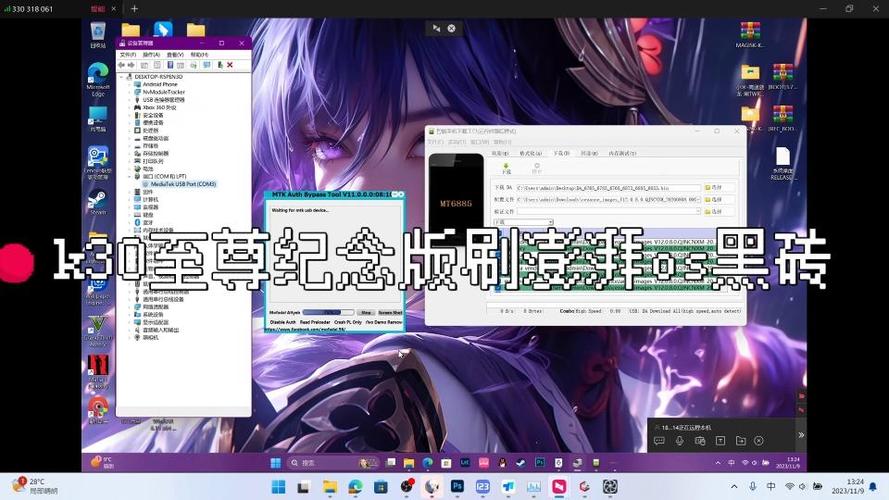Open the MAGISK archive on the desktop
Viewport: 889px width, 500px height.
coord(750,34)
